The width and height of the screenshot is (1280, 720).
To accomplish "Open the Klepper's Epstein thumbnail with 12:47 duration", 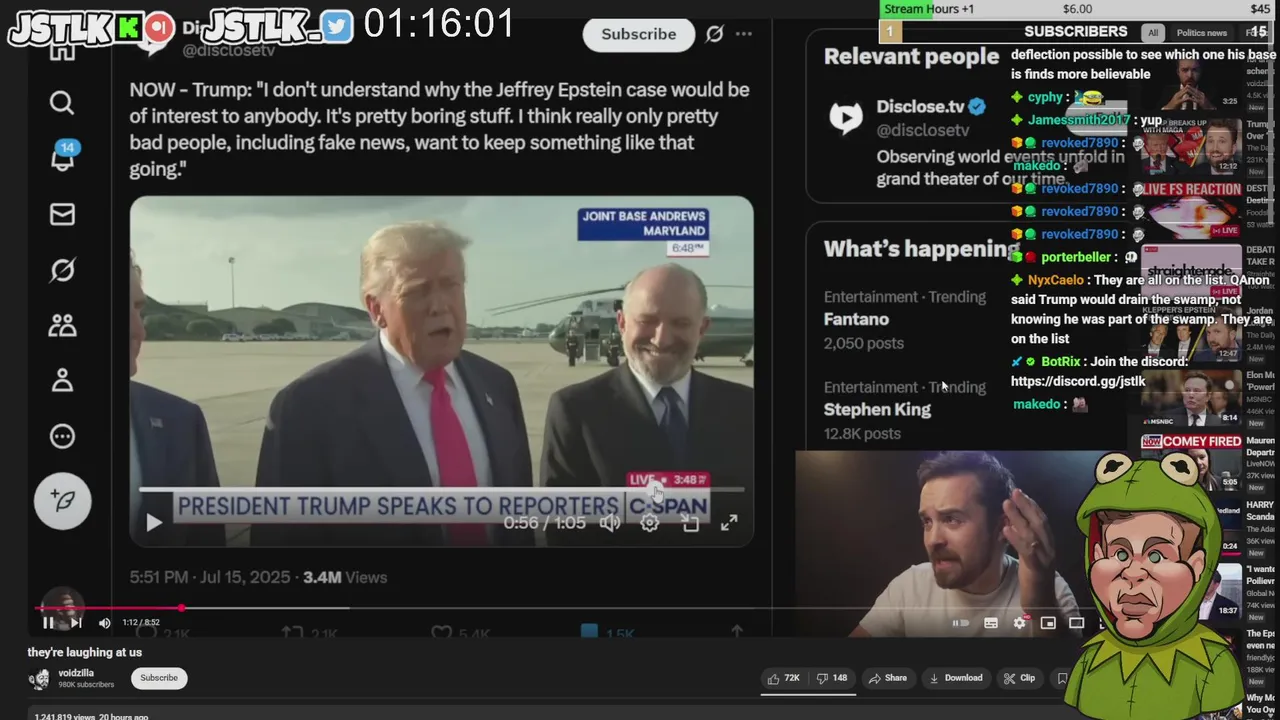I will 1191,334.
